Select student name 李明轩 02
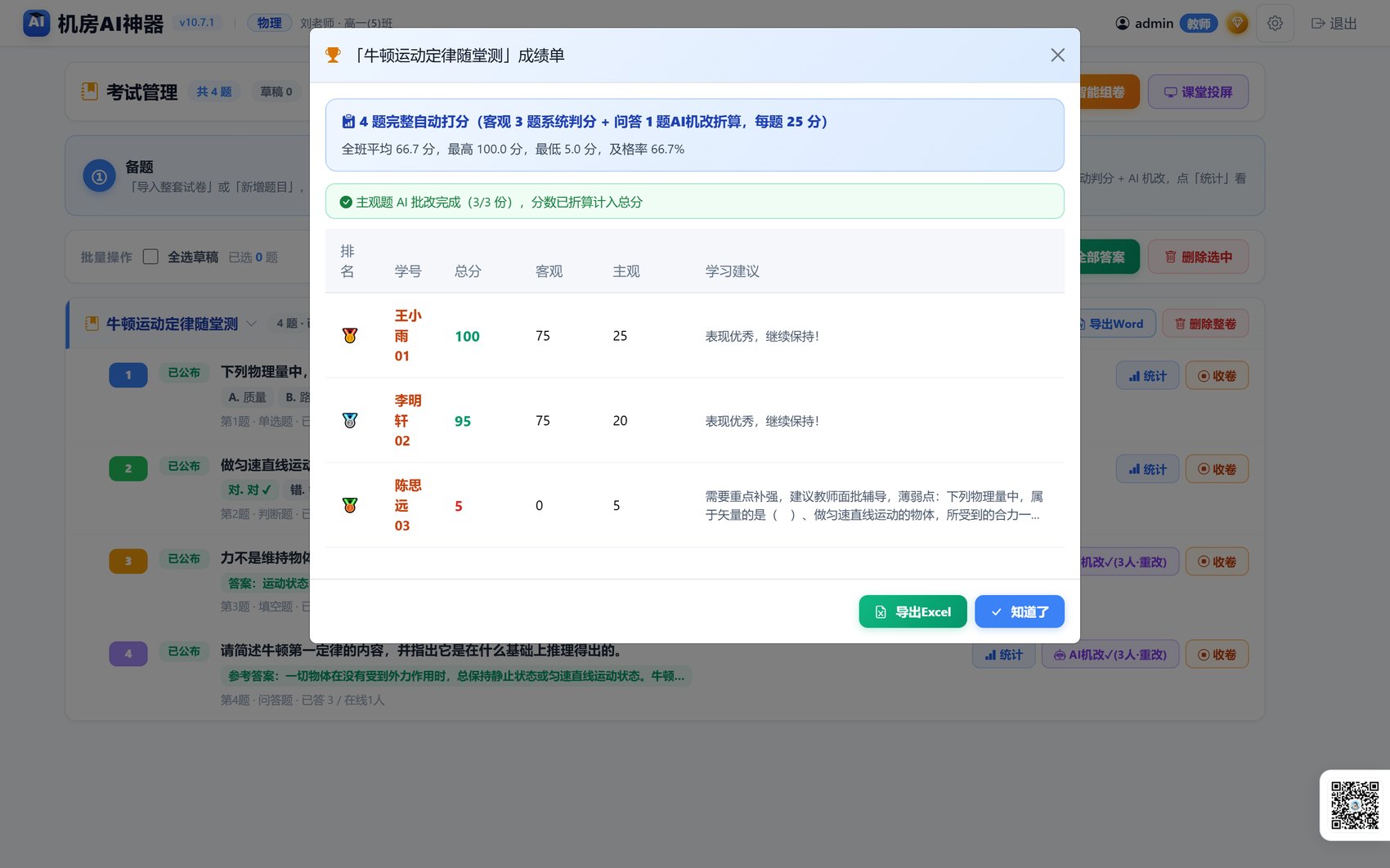The width and height of the screenshot is (1390, 868). [408, 421]
